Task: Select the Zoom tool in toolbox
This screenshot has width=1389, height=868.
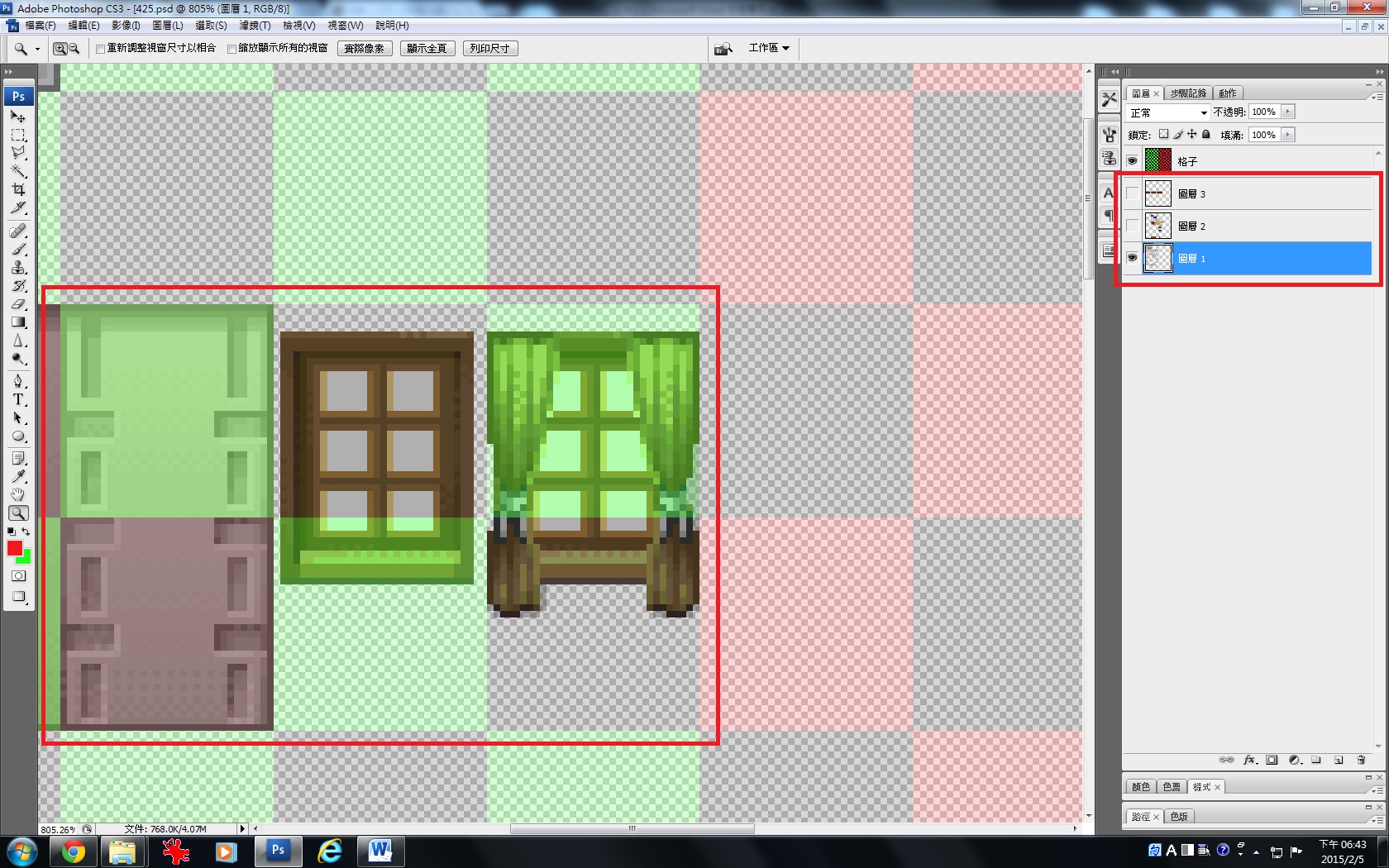Action: (x=18, y=513)
